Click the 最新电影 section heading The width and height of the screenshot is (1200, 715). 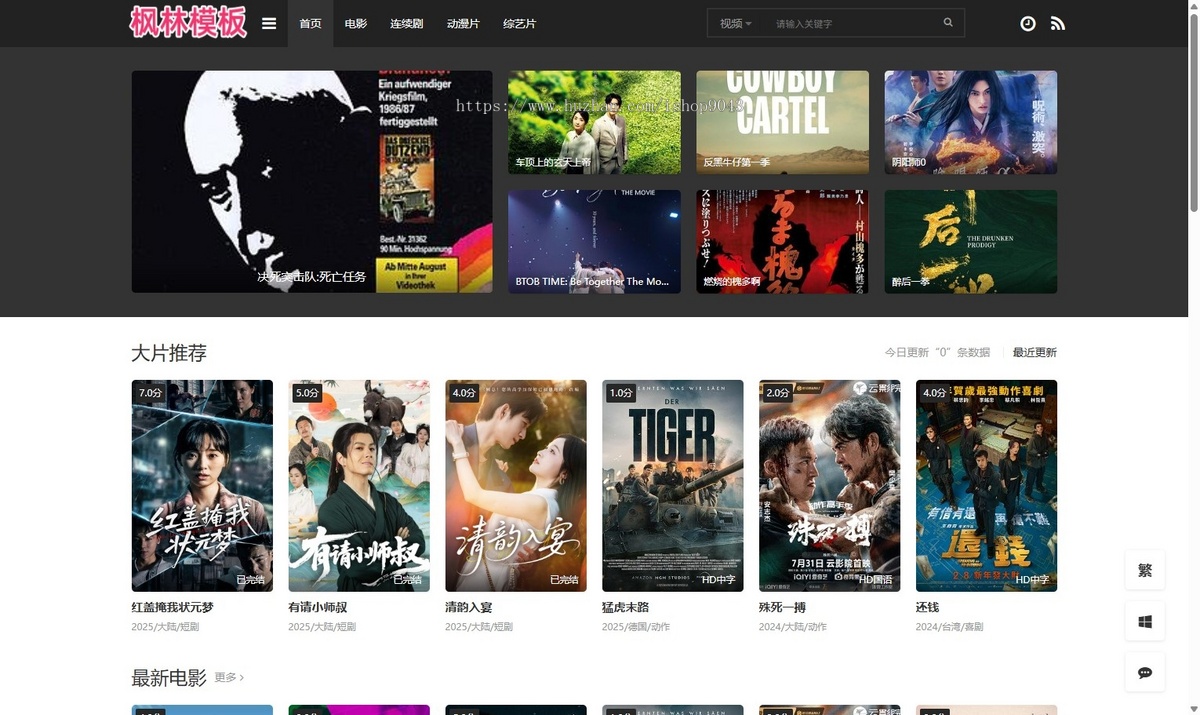pos(169,678)
